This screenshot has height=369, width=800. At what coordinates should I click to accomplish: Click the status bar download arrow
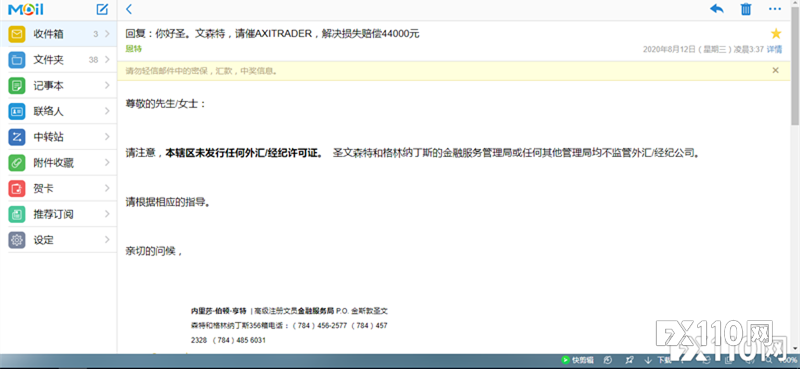coord(648,360)
